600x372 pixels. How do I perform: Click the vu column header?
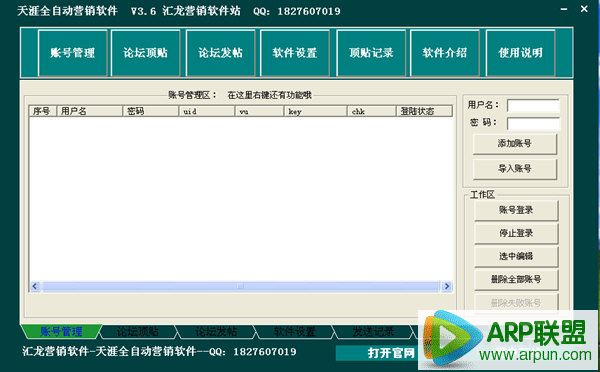(259, 111)
